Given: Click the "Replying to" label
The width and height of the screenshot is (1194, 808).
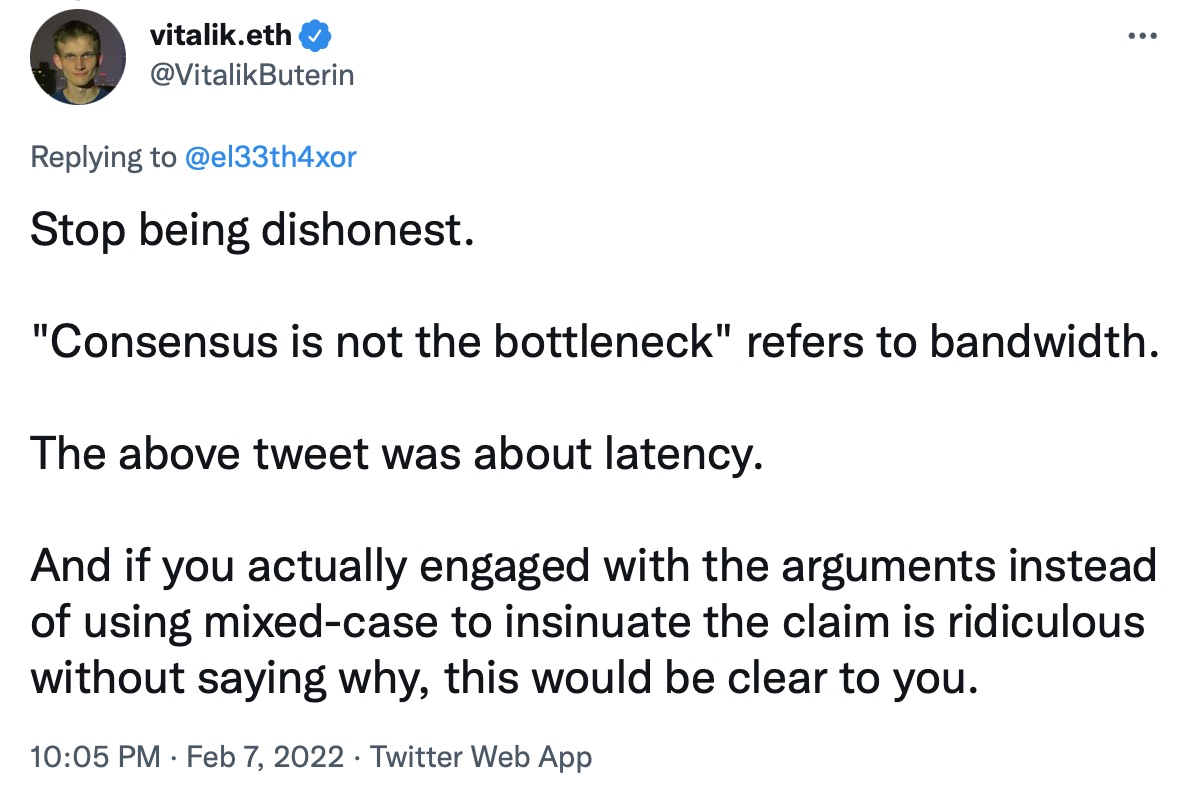Looking at the screenshot, I should pyautogui.click(x=102, y=157).
